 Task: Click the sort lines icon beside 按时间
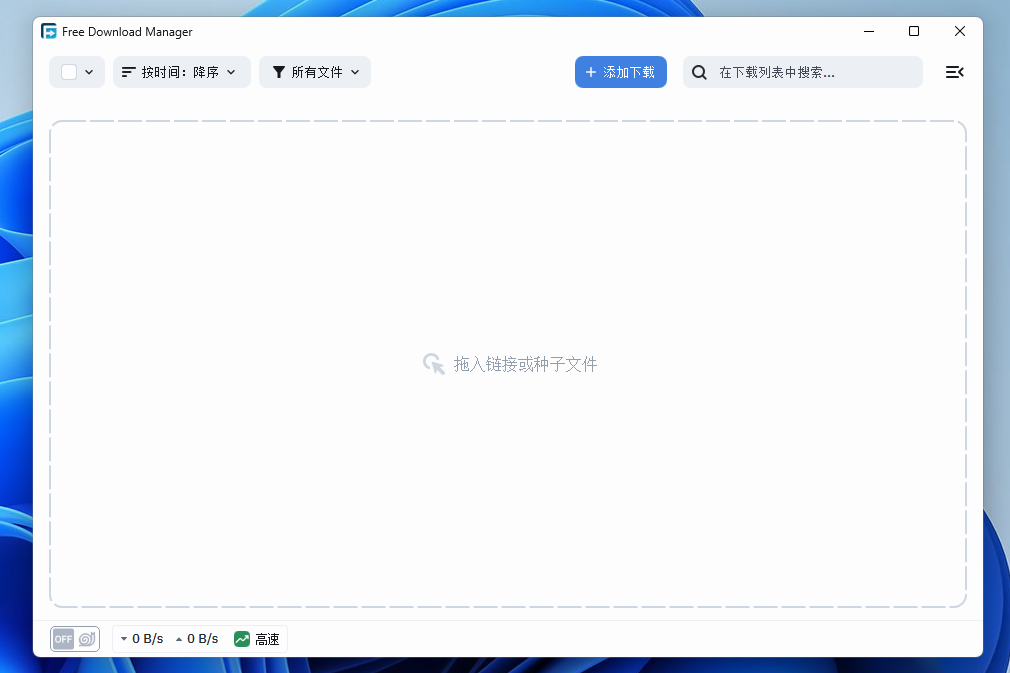tap(128, 72)
